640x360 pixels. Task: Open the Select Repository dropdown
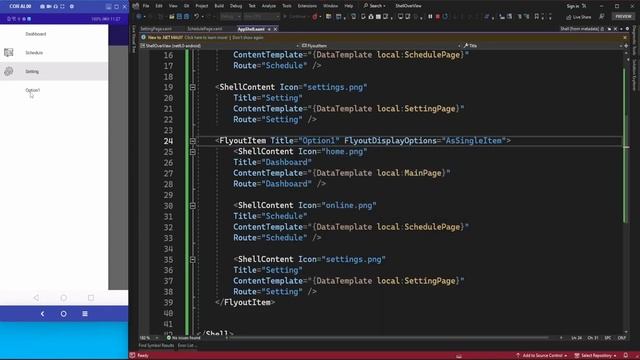point(596,356)
